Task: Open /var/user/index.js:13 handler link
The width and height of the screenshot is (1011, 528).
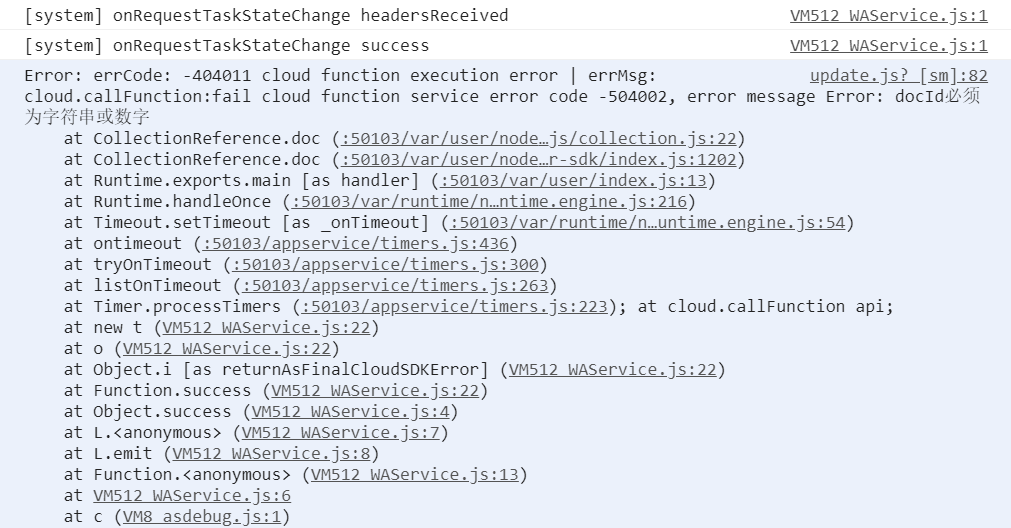Action: coord(573,181)
